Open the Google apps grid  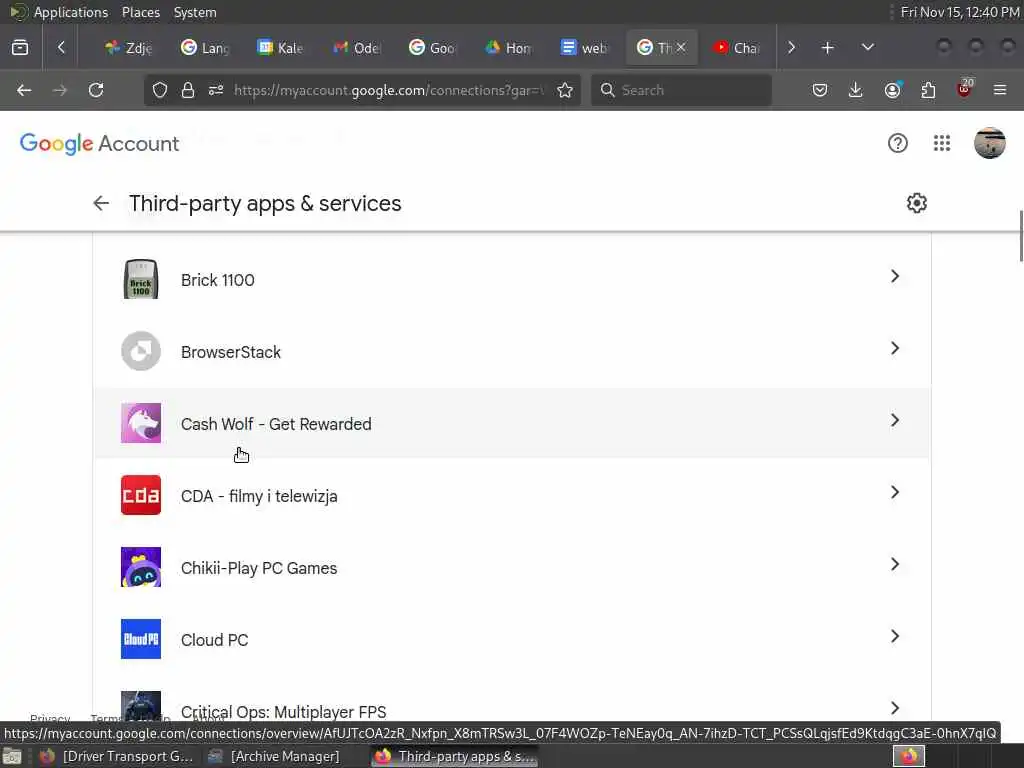pyautogui.click(x=942, y=143)
